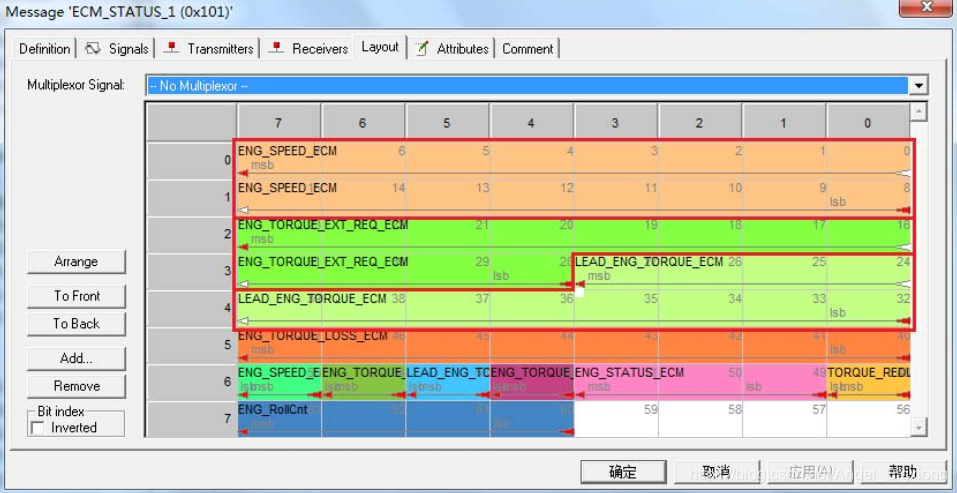This screenshot has height=493, width=957.
Task: Select olive ENG_TORQUE cell in byte 6
Action: tap(364, 383)
